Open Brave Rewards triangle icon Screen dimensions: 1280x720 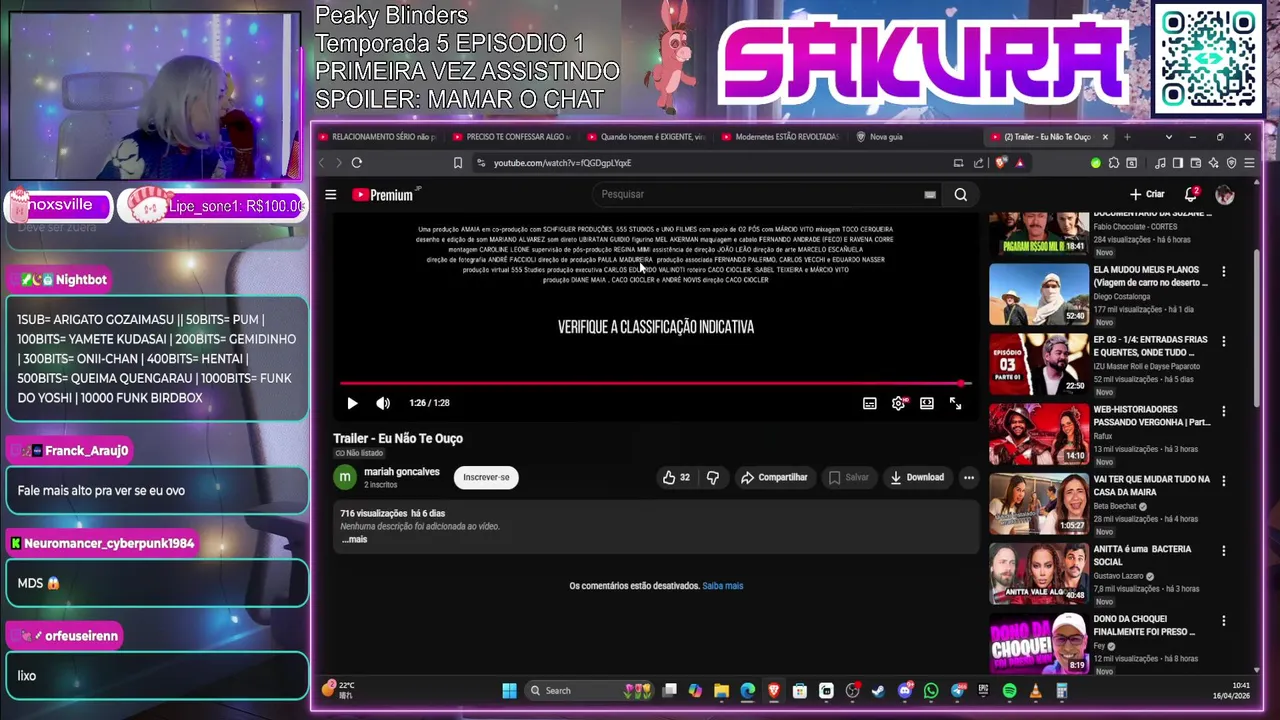(x=1019, y=163)
